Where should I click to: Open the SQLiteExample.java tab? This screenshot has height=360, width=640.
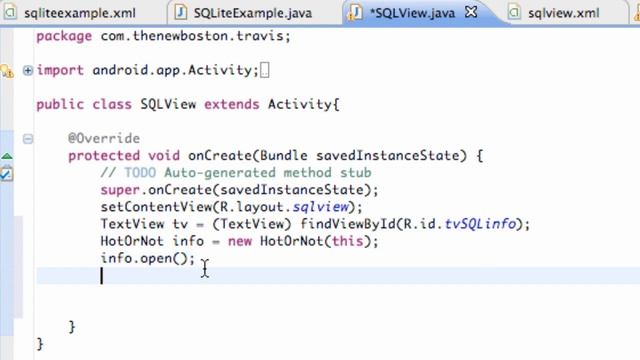(x=253, y=13)
